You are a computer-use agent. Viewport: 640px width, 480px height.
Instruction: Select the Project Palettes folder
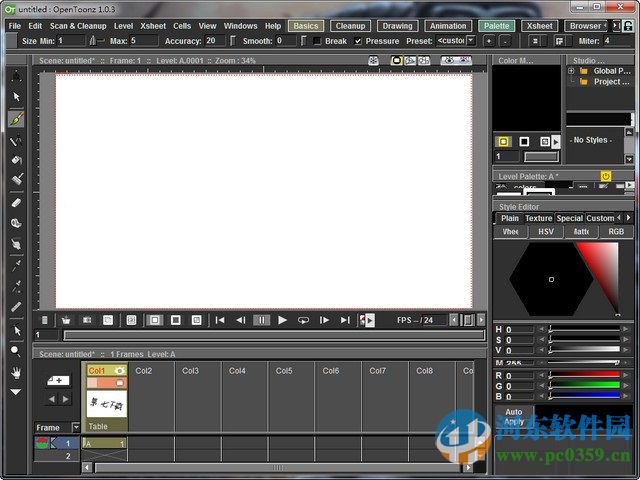607,82
